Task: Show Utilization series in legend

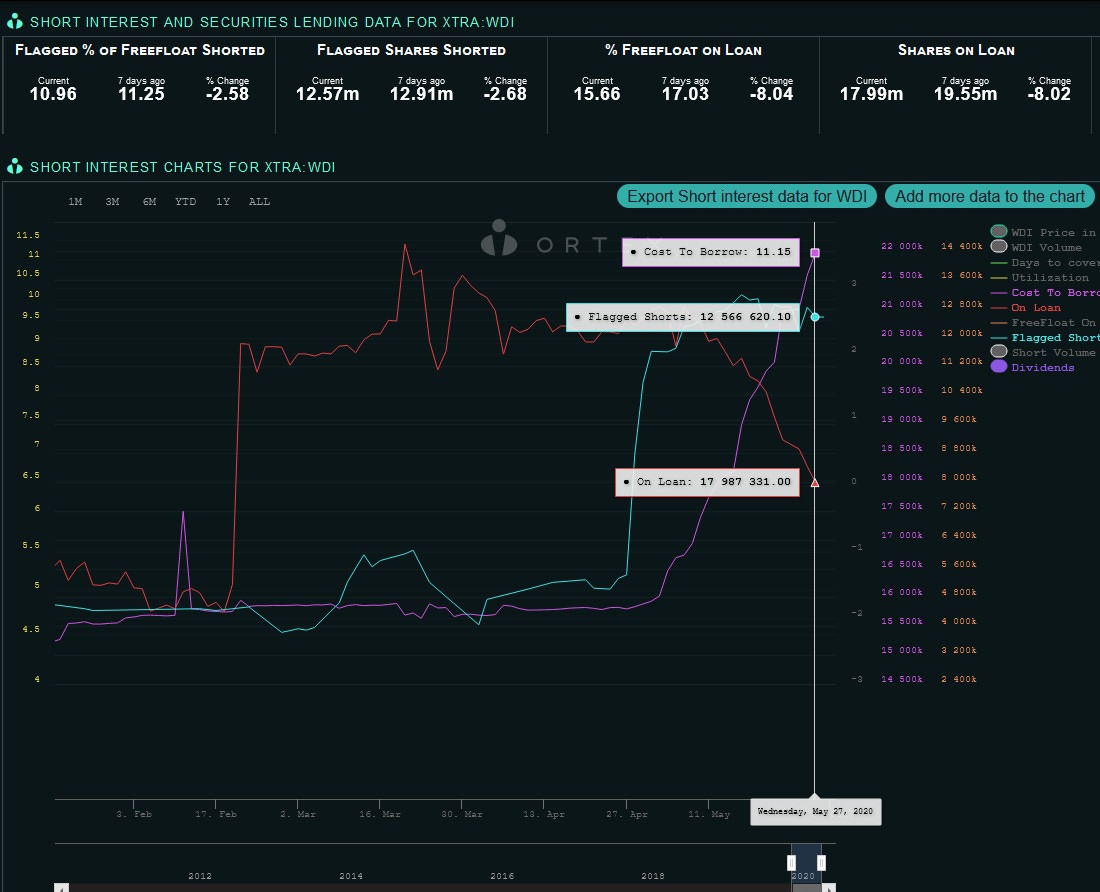Action: [1040, 277]
